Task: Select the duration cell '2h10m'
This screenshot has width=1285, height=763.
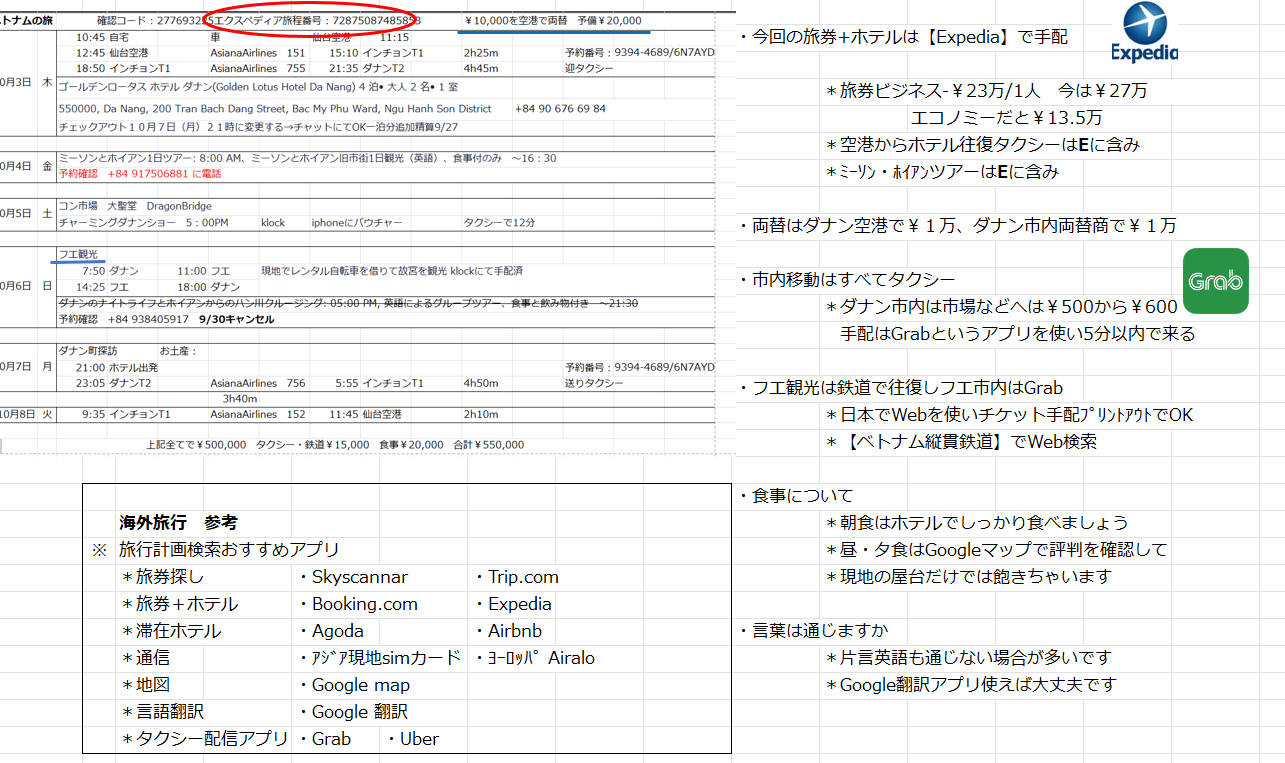Action: pyautogui.click(x=481, y=414)
